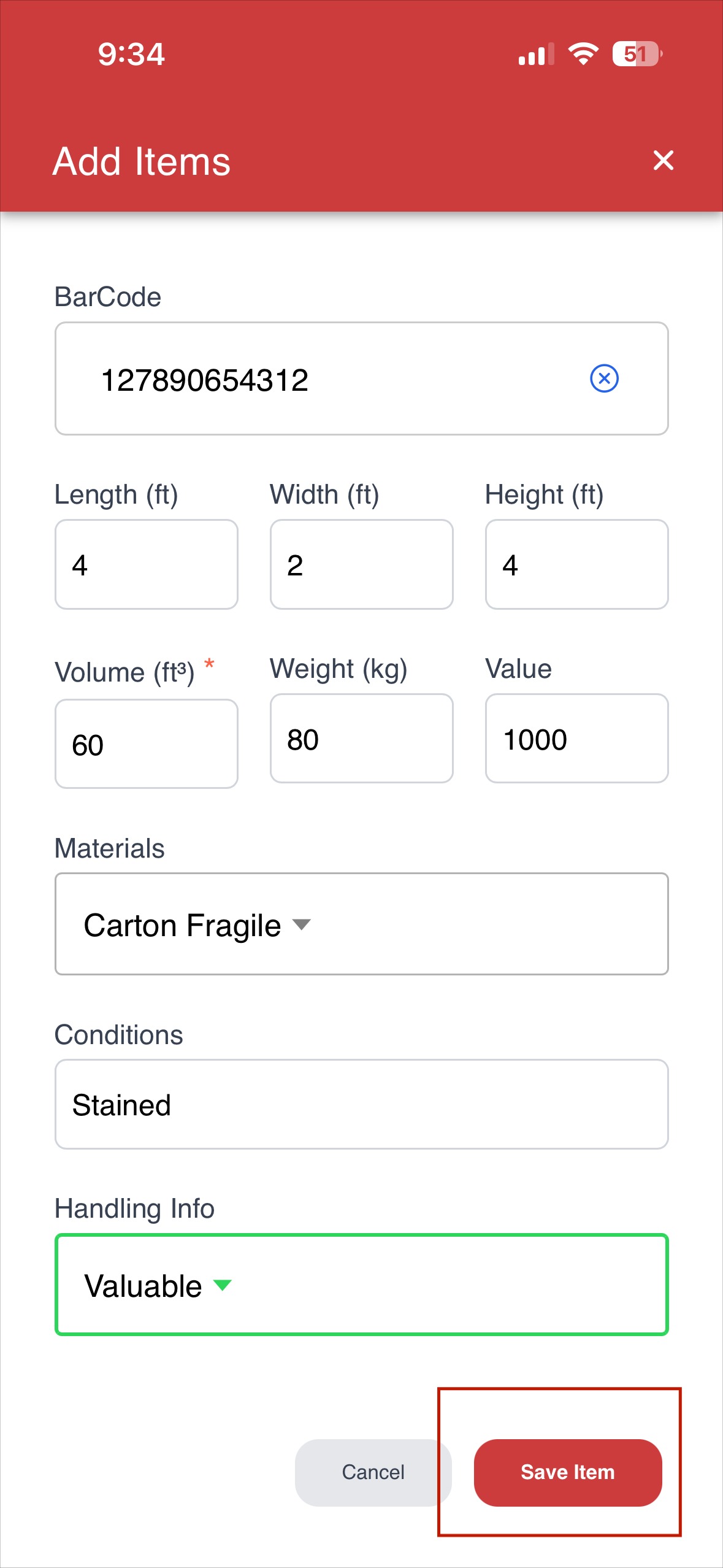Edit the Volume field showing 60
723x1568 pixels.
click(x=147, y=744)
